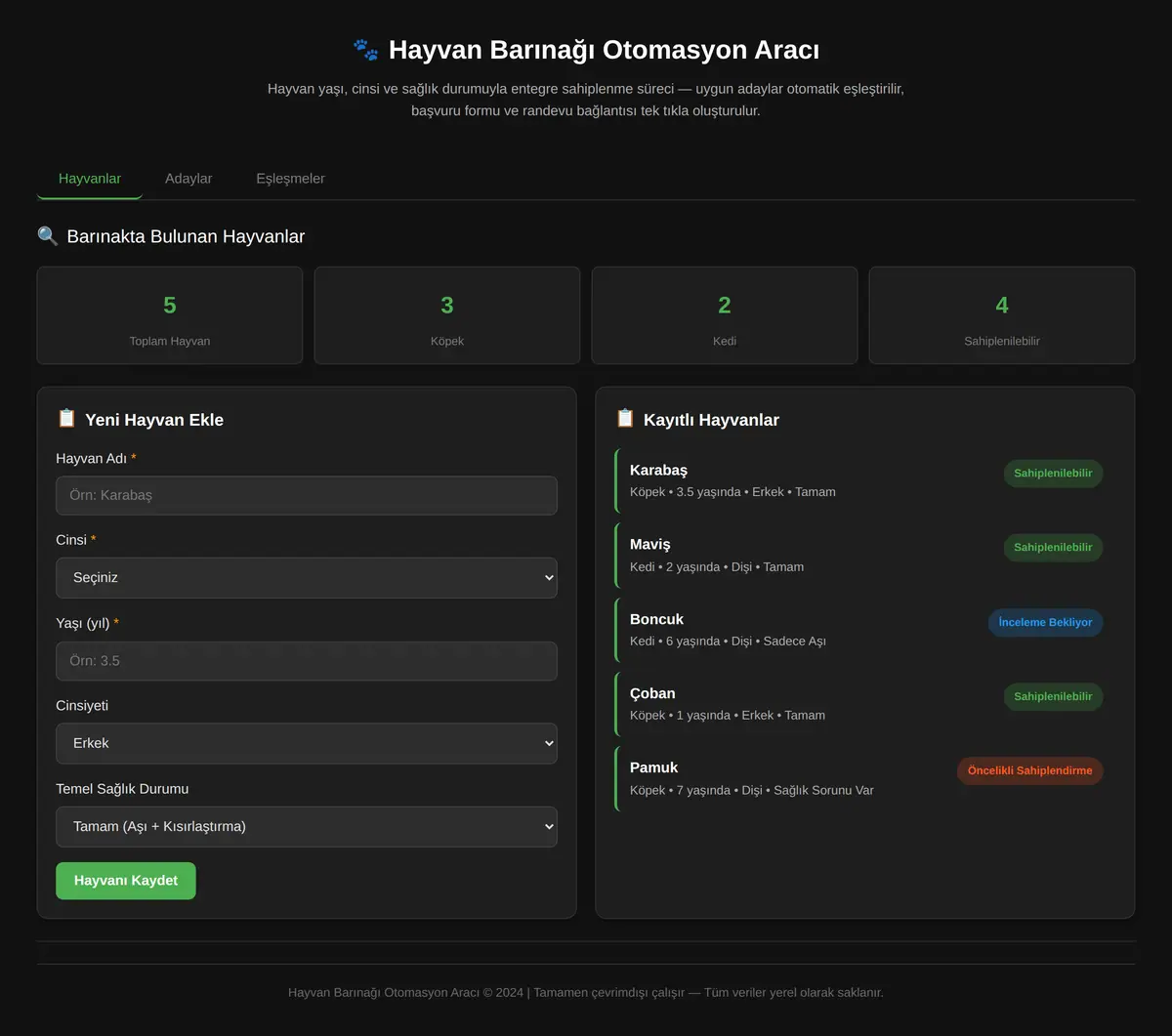Click the Sahiplenilebilir badge on Çoban's row
The width and height of the screenshot is (1172, 1036).
(1053, 696)
